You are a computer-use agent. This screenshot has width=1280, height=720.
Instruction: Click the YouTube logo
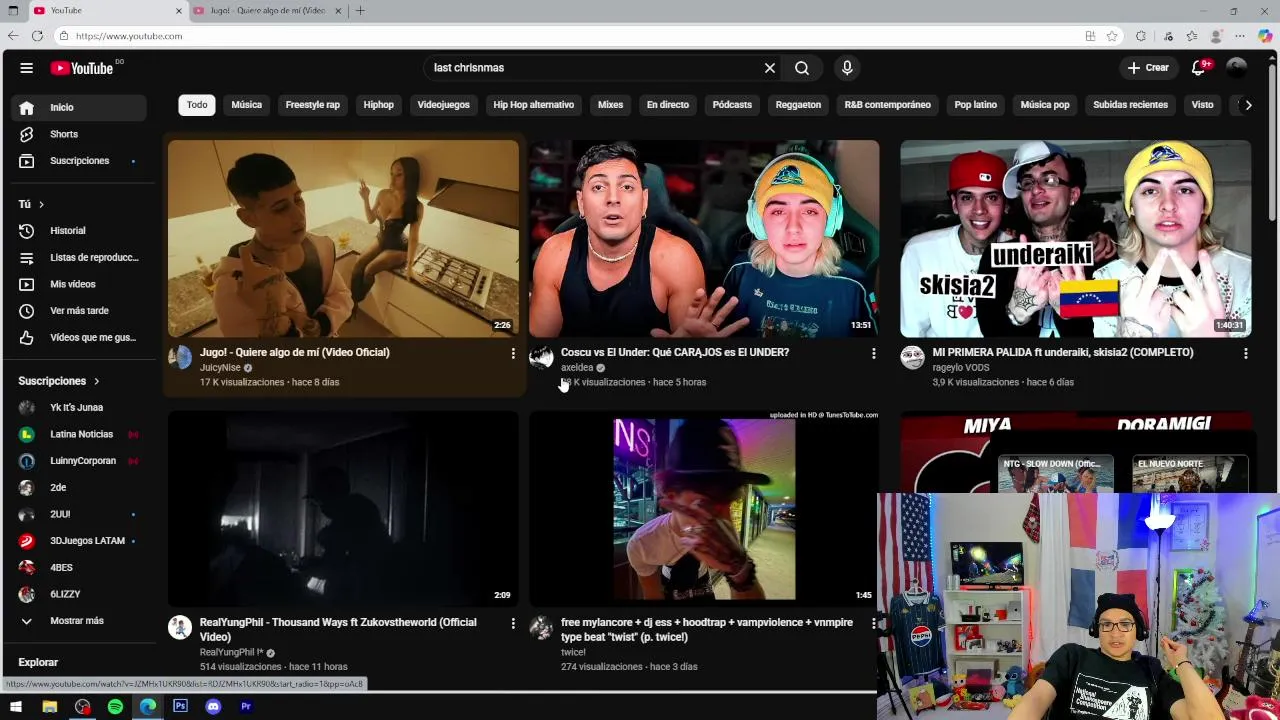pyautogui.click(x=82, y=68)
